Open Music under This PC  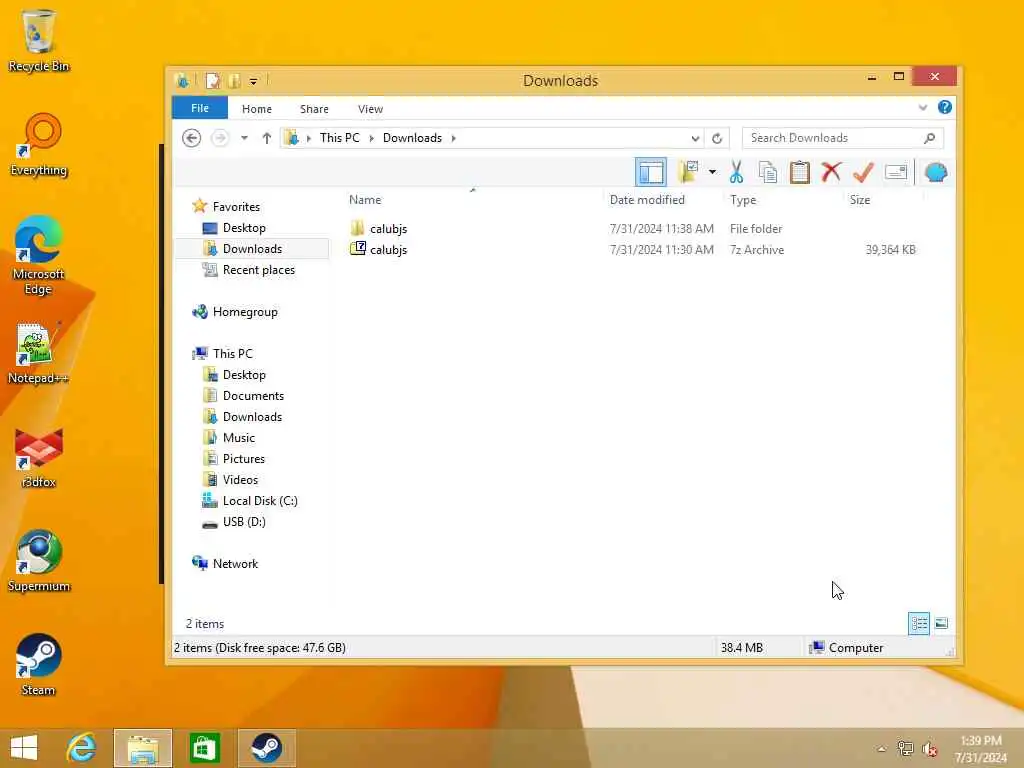[x=238, y=438]
